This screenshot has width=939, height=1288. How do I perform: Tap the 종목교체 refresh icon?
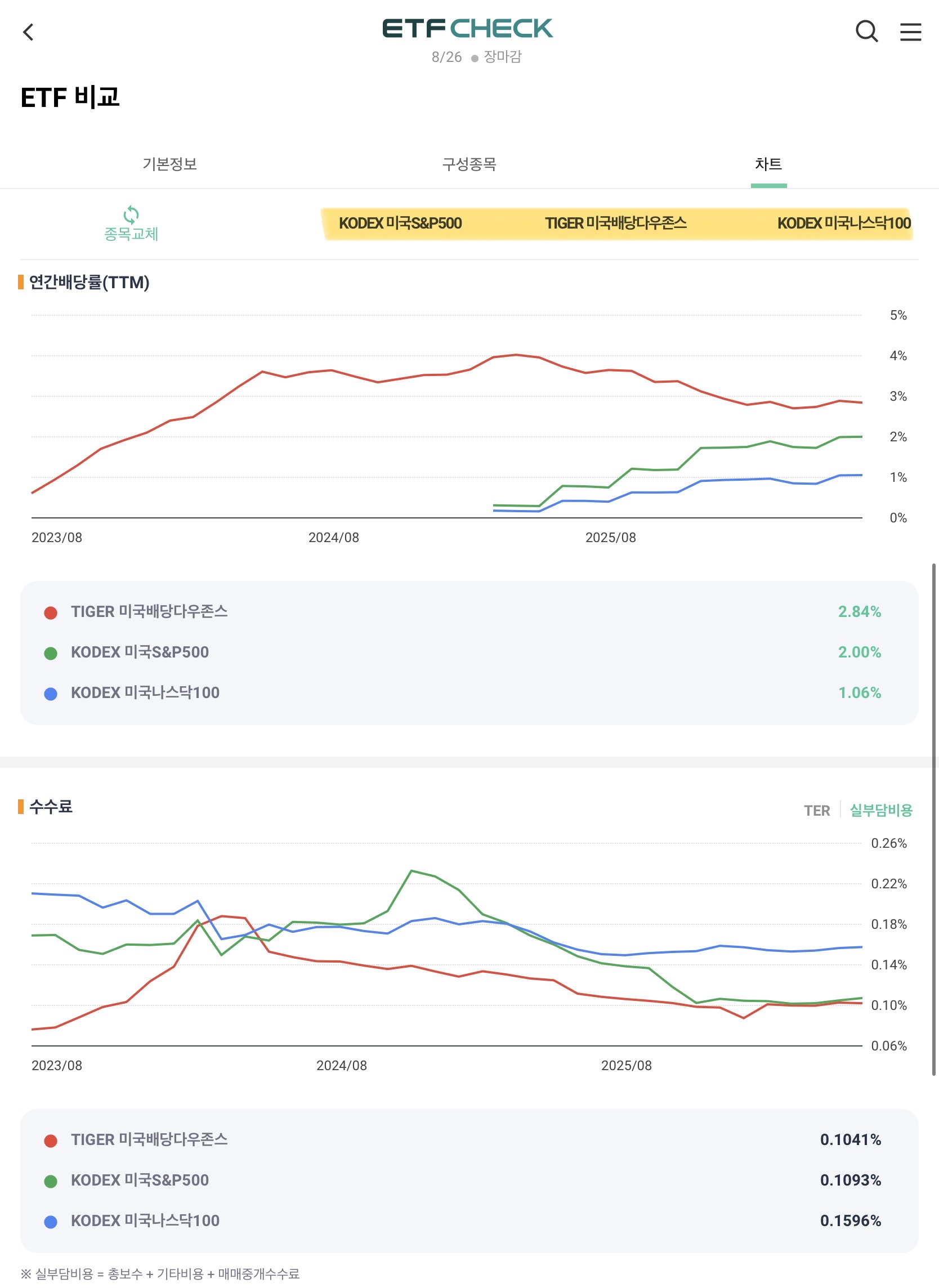pyautogui.click(x=131, y=215)
